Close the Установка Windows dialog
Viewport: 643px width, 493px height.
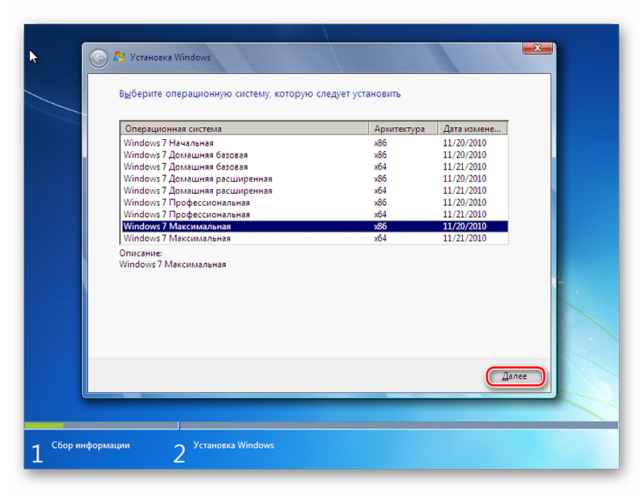[x=537, y=48]
